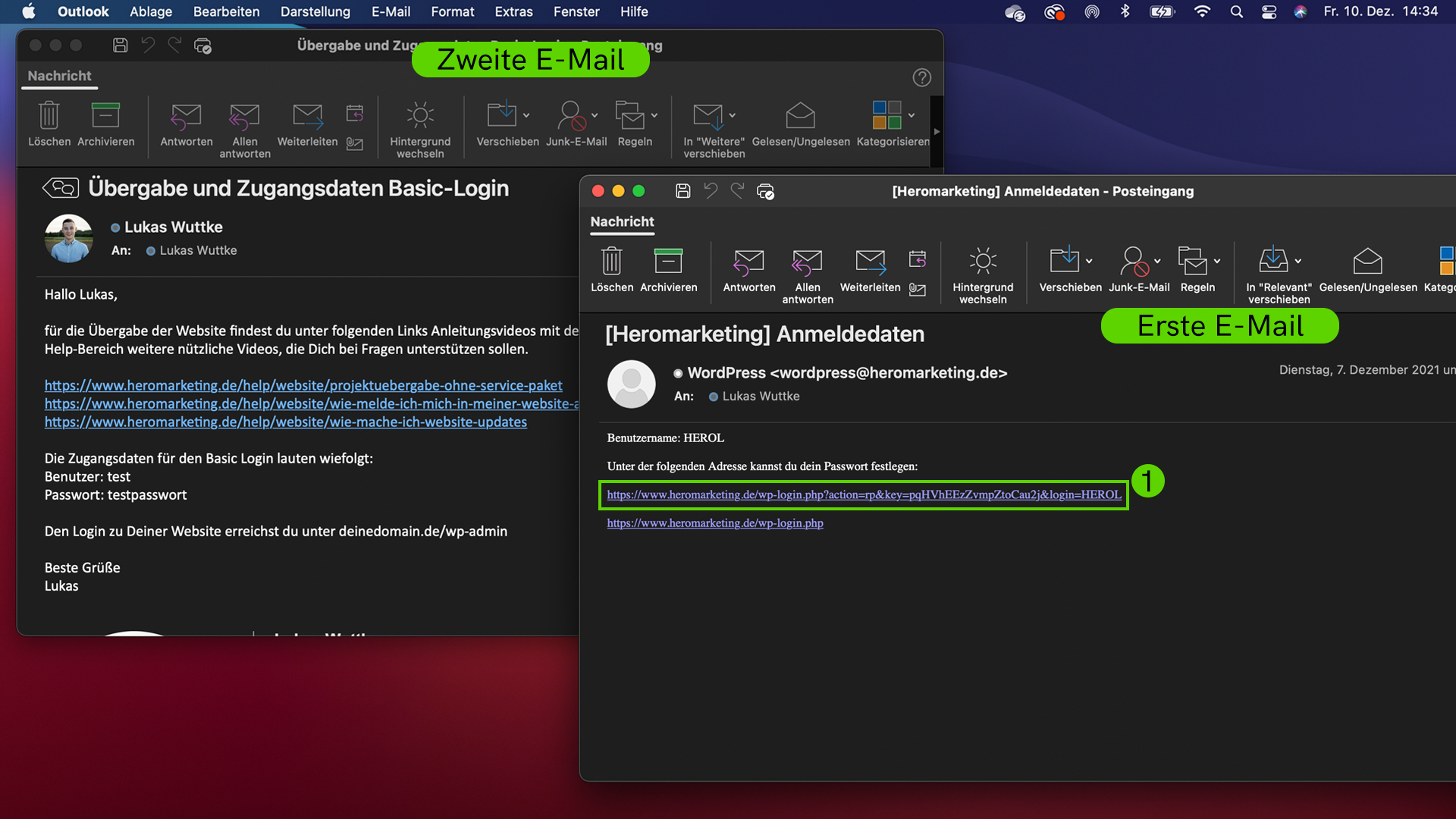Open the Apple menu

[x=29, y=11]
